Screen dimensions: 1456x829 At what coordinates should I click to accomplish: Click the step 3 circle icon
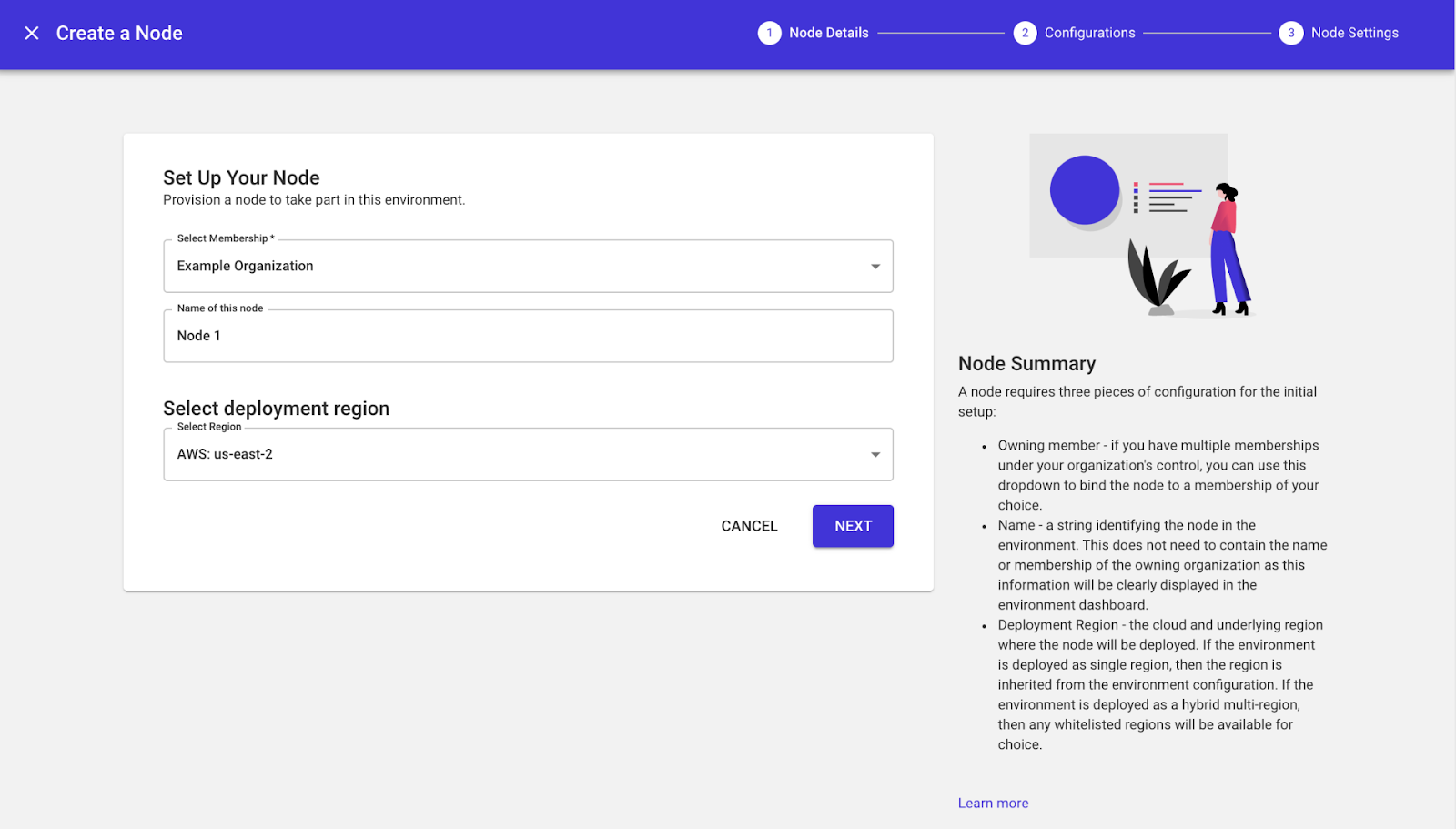click(x=1291, y=32)
